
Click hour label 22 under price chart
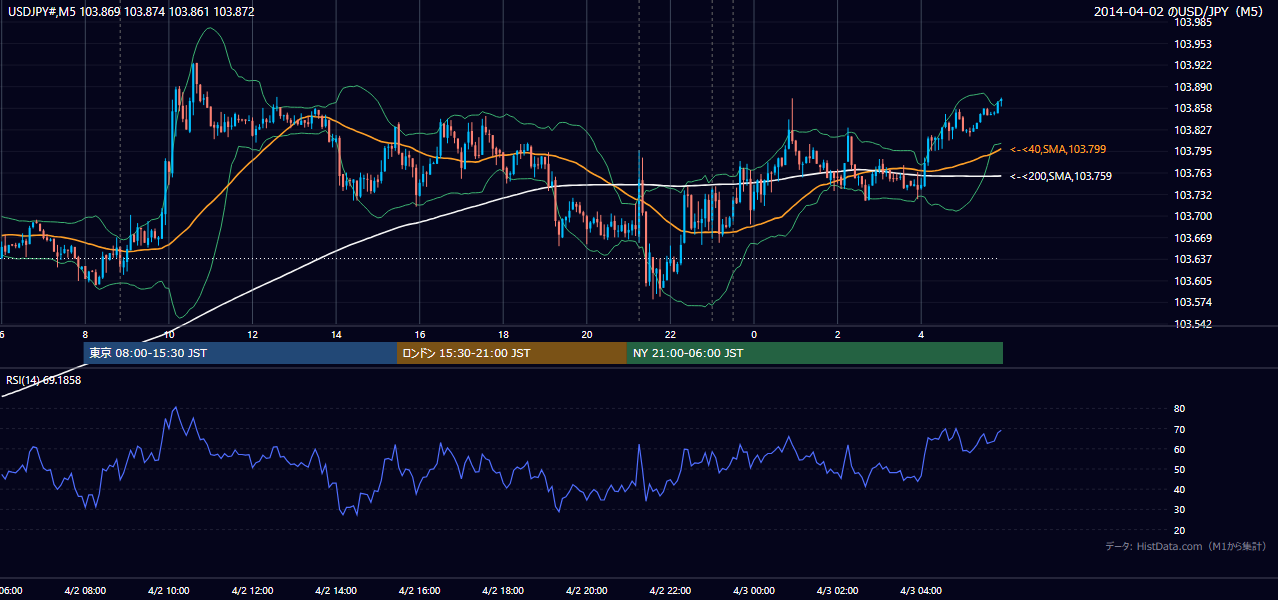click(671, 334)
